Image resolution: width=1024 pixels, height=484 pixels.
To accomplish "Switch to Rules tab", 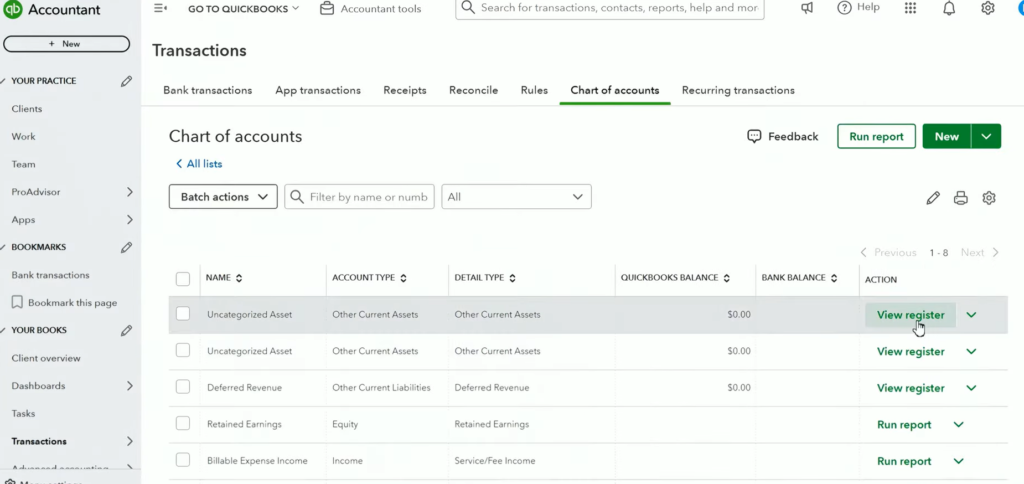I will tap(534, 90).
